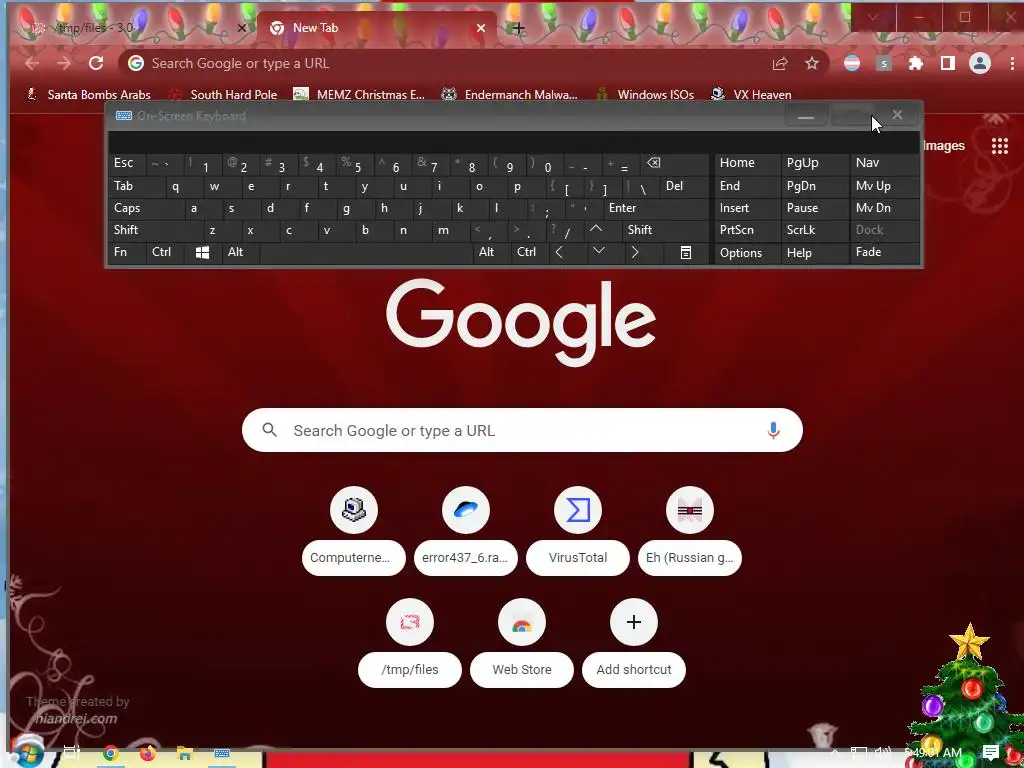The image size is (1024, 768).
Task: Open the Windows ISOs bookmark
Action: coord(645,95)
